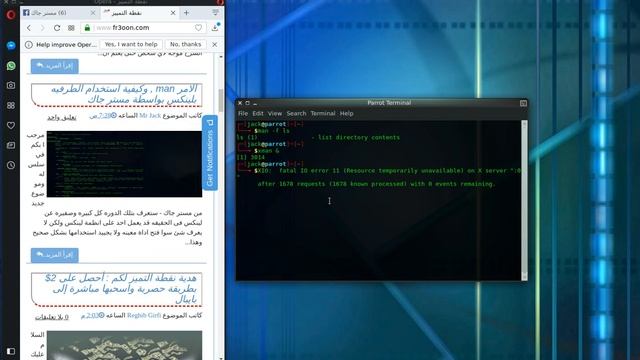Click the Parrot Terminal right title-bar button
Image resolution: width=640 pixels, height=360 pixels.
pos(523,103)
